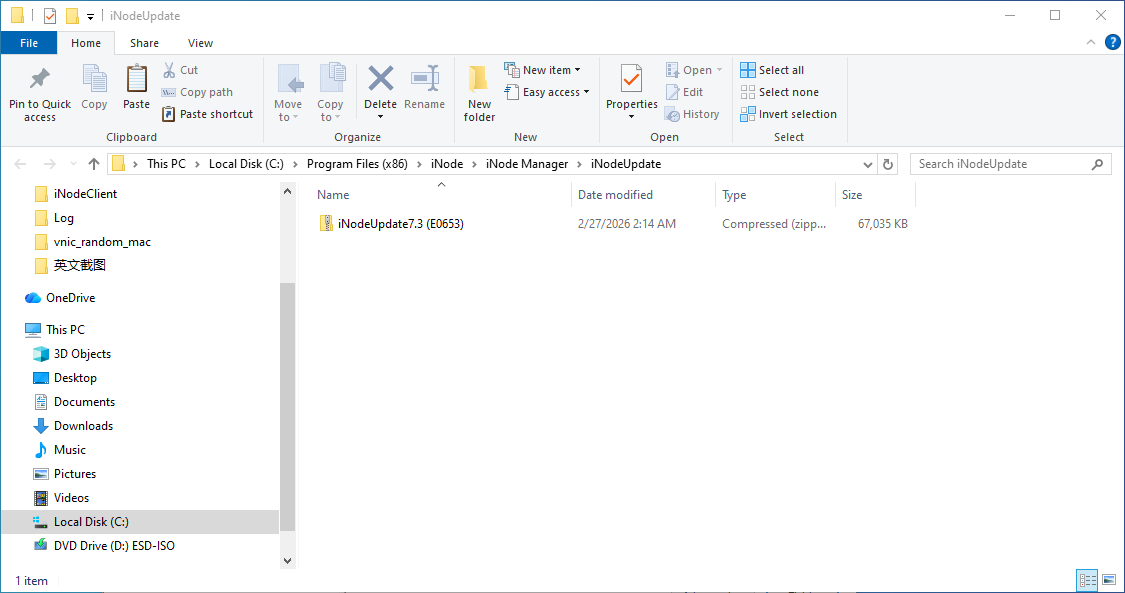Click the Paste clipboard icon
This screenshot has height=593, width=1125.
(x=136, y=79)
